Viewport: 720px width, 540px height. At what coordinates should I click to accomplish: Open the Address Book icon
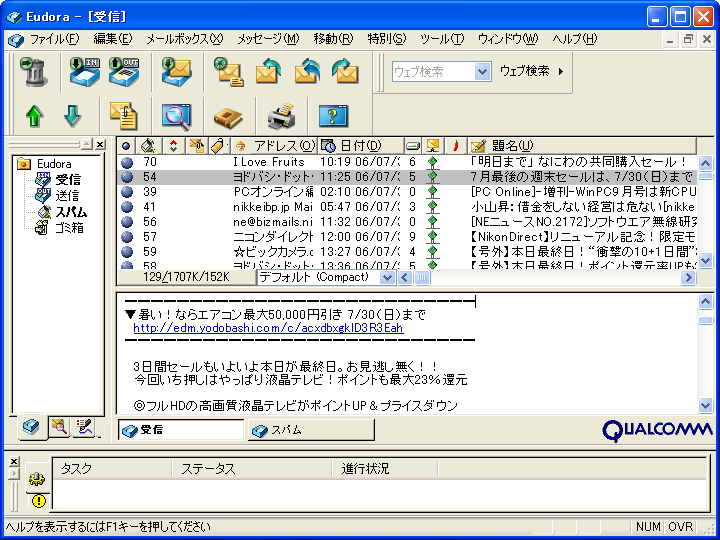pos(228,118)
